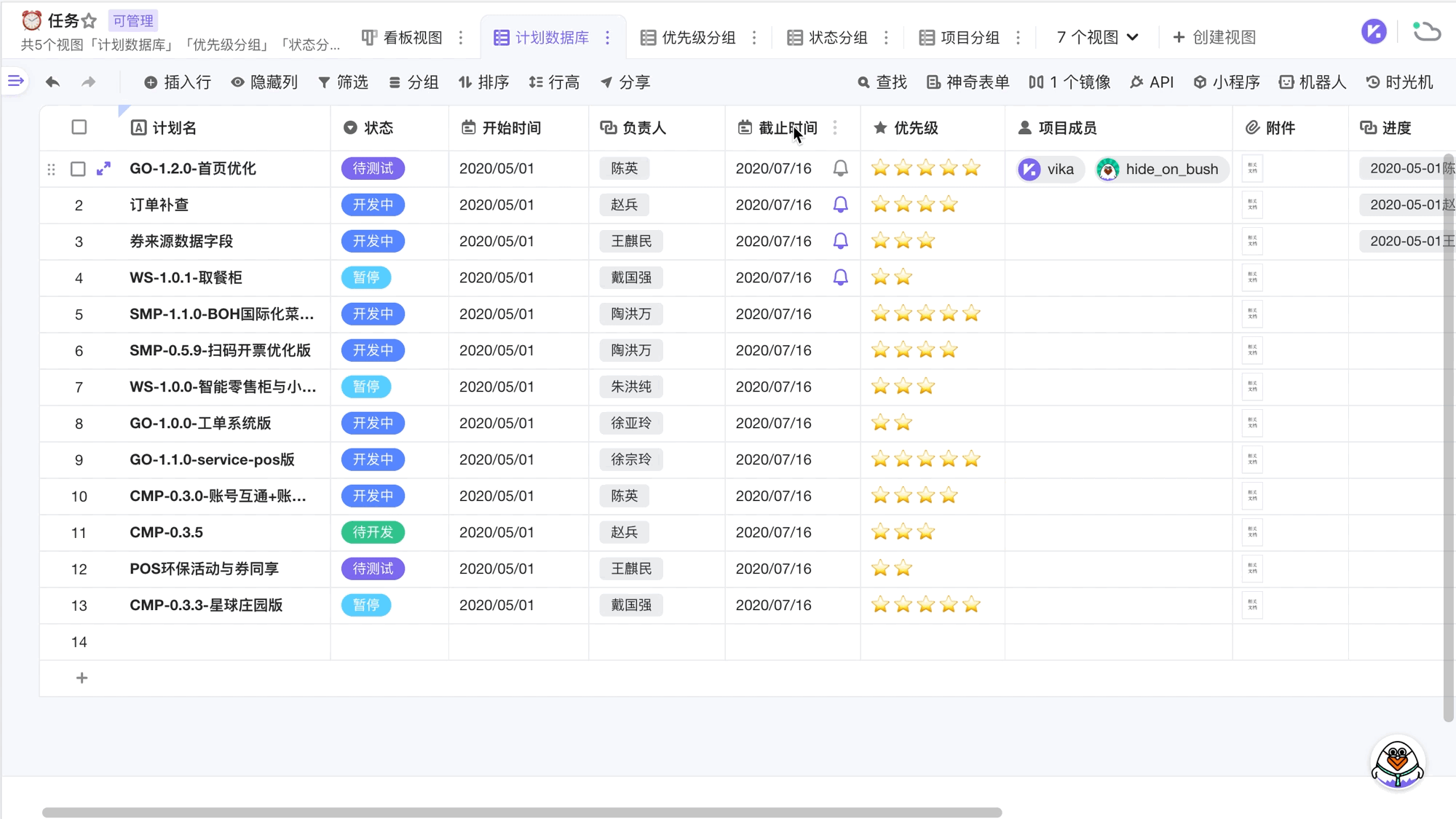Image resolution: width=1456 pixels, height=819 pixels.
Task: Open the 机器人 robot panel
Action: [x=1313, y=82]
